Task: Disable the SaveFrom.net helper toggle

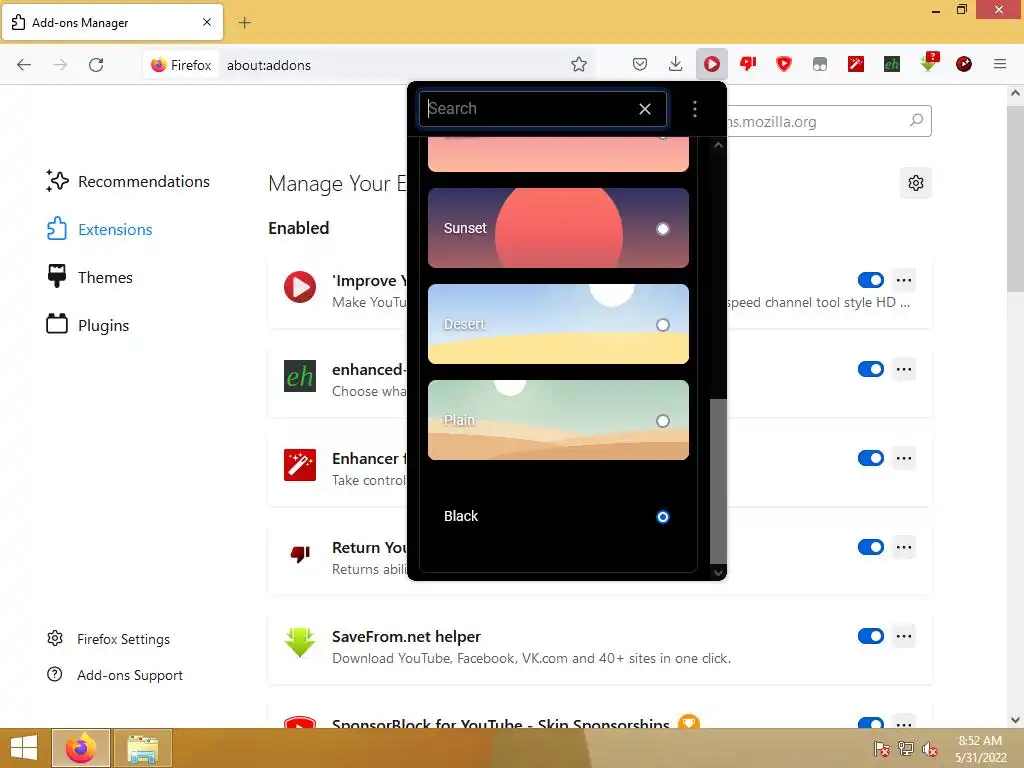Action: [871, 636]
